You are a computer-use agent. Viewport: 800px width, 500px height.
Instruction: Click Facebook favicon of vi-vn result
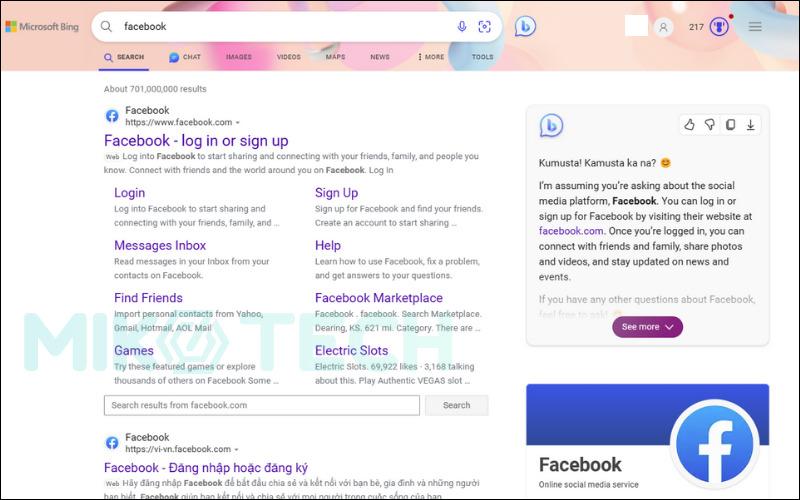pyautogui.click(x=112, y=443)
